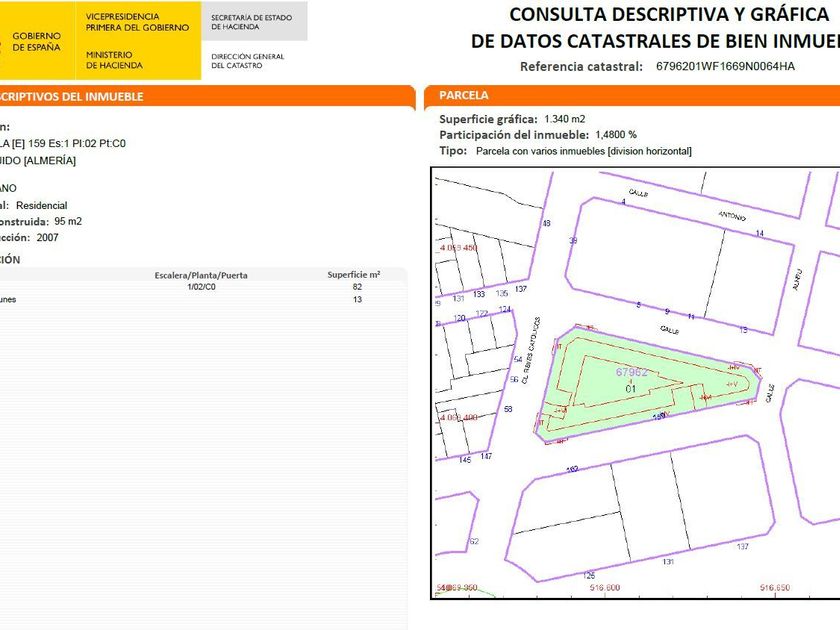Select built area value "95 m2"
Viewport: 840px width, 630px height.
68,221
